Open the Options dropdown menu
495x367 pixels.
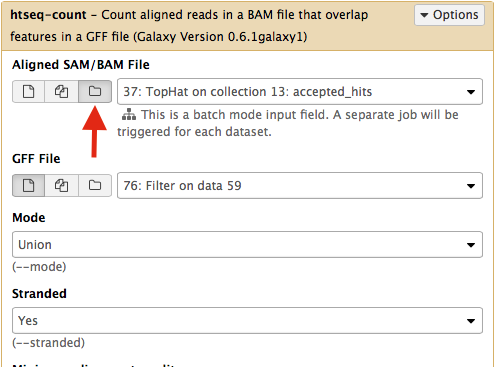point(449,15)
